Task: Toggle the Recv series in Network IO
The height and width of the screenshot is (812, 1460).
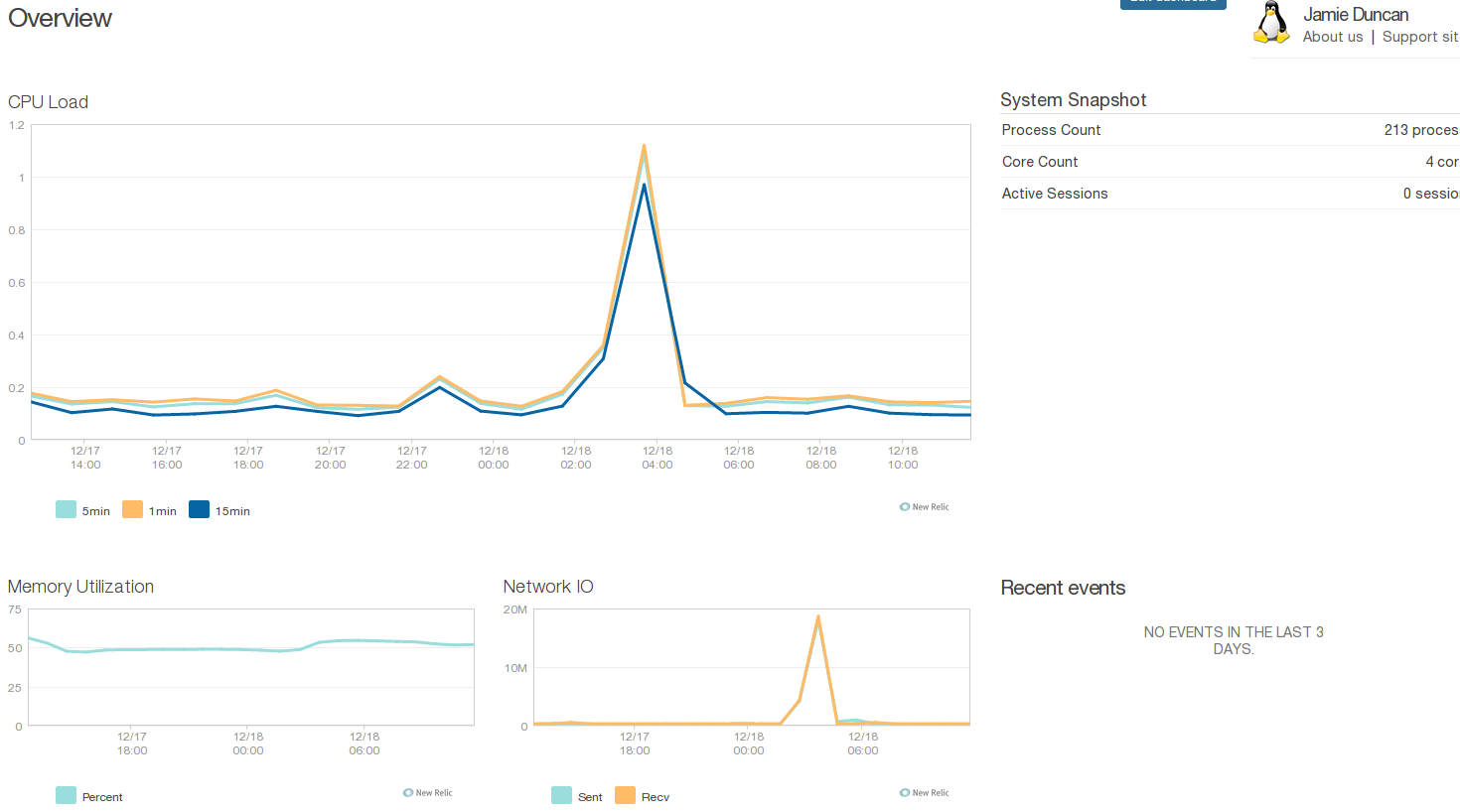Action: 625,796
